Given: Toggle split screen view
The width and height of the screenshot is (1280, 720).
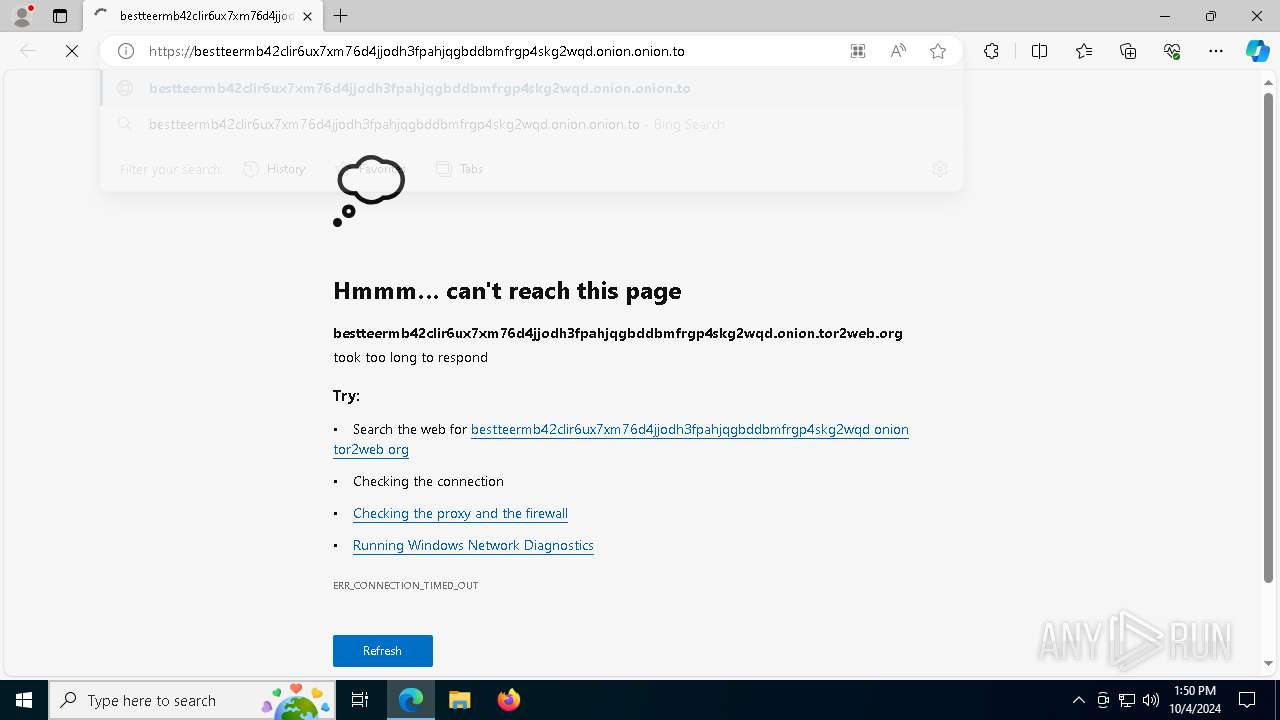Looking at the screenshot, I should tap(1039, 51).
